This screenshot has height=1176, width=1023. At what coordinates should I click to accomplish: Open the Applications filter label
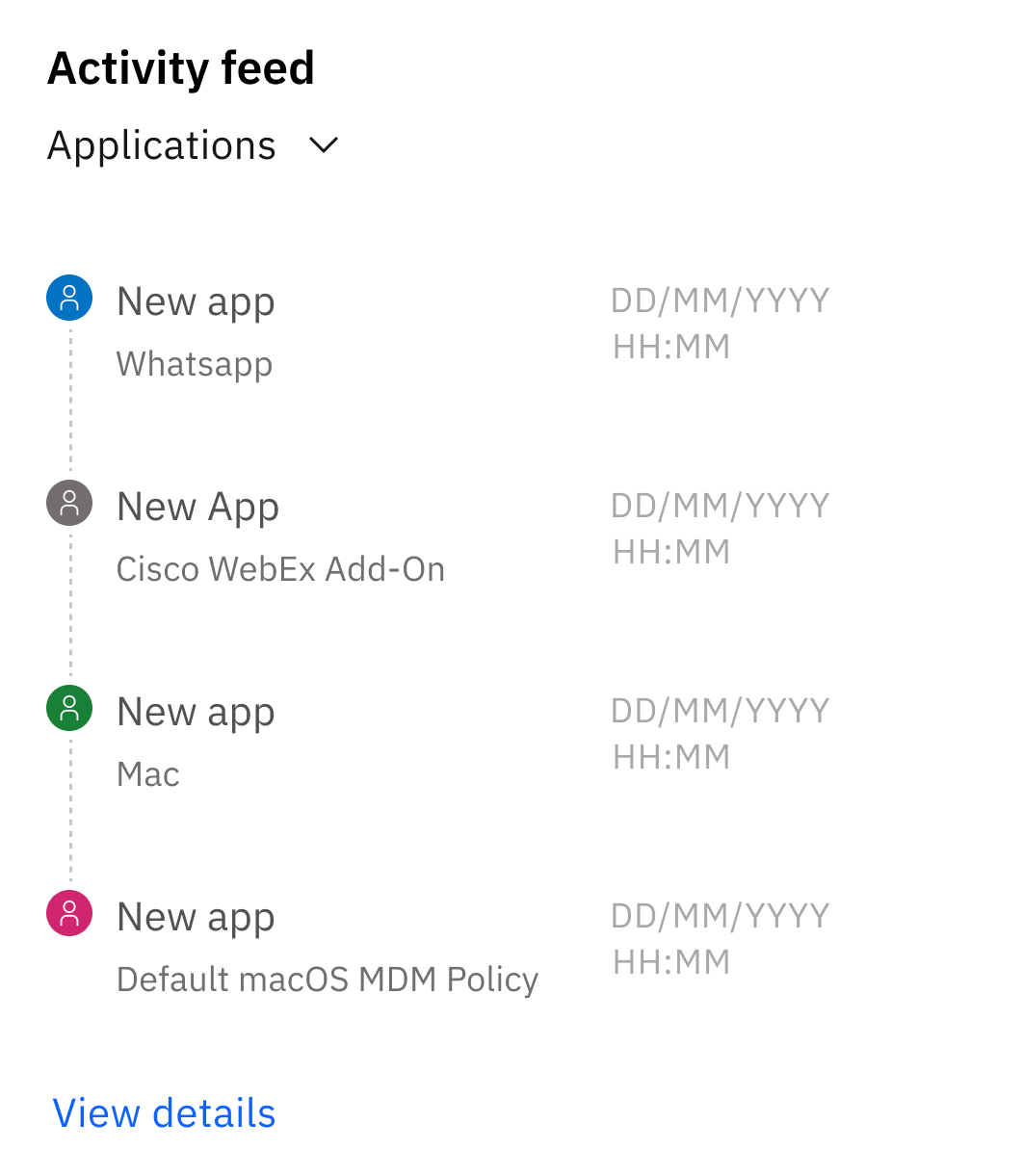click(162, 145)
